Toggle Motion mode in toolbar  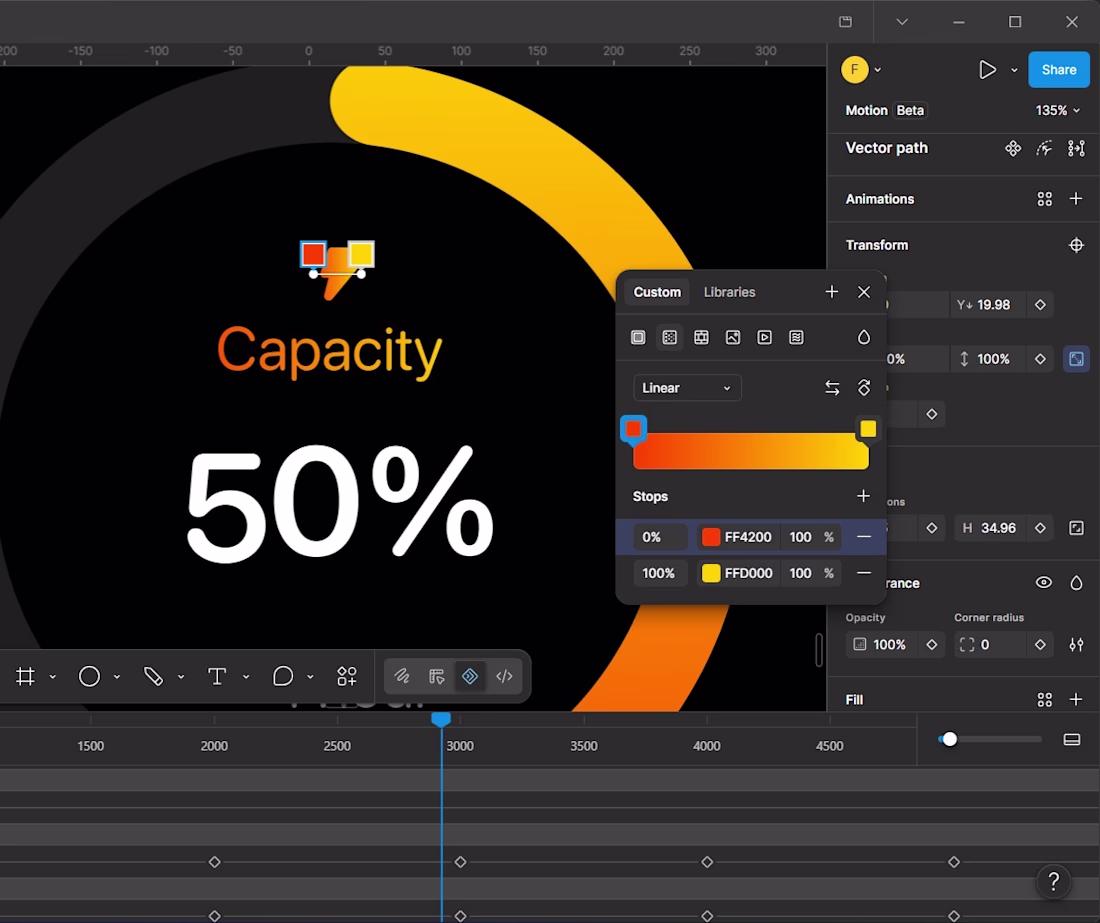tap(470, 676)
